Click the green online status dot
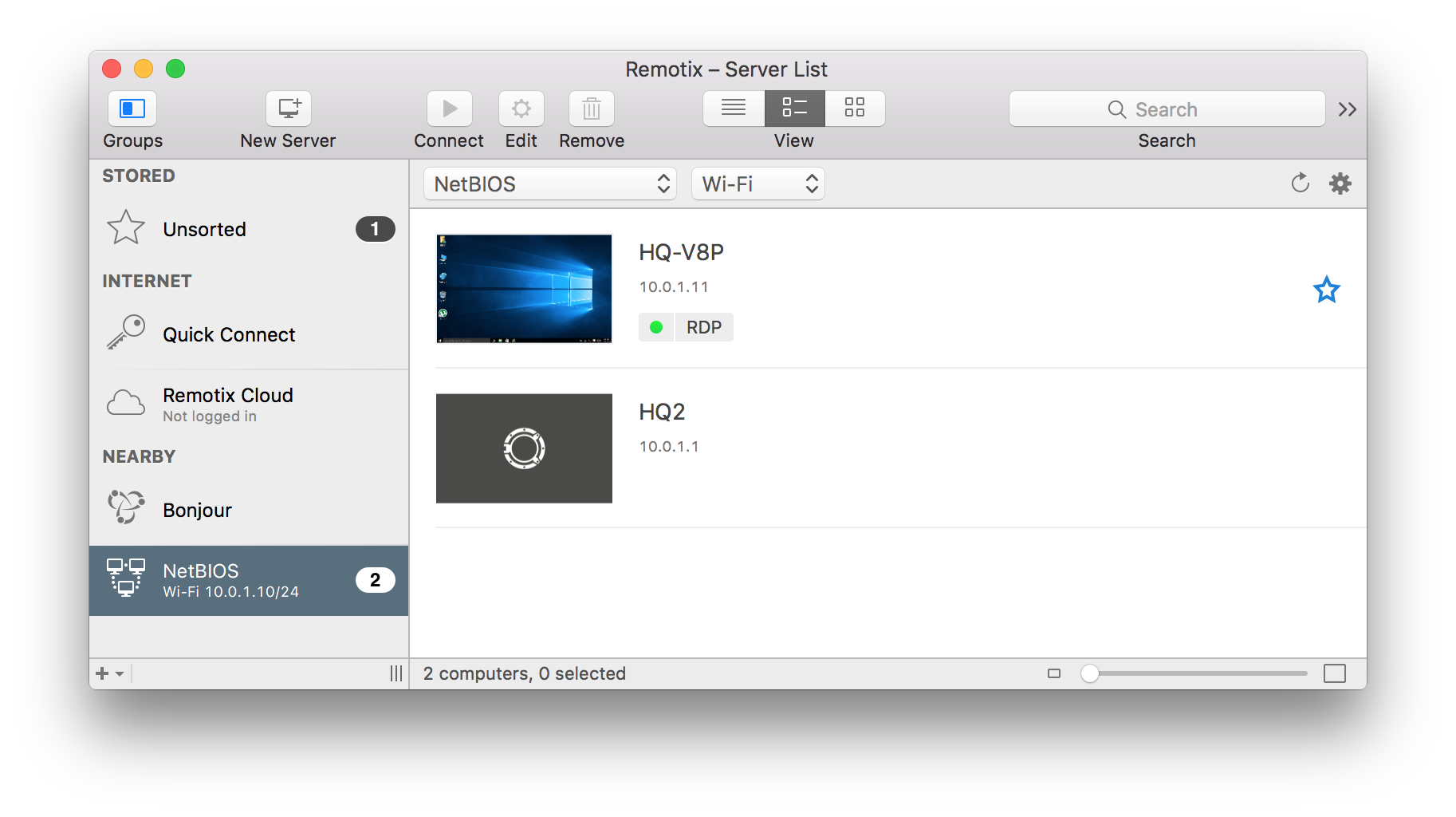 (x=656, y=327)
